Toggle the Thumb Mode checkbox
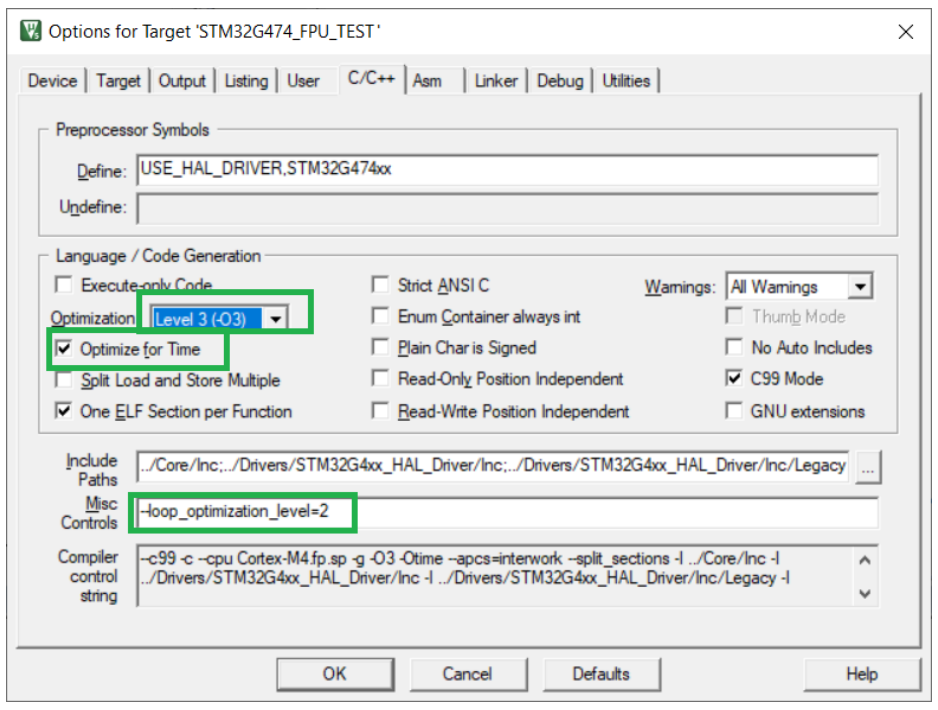This screenshot has height=710, width=938. (734, 316)
